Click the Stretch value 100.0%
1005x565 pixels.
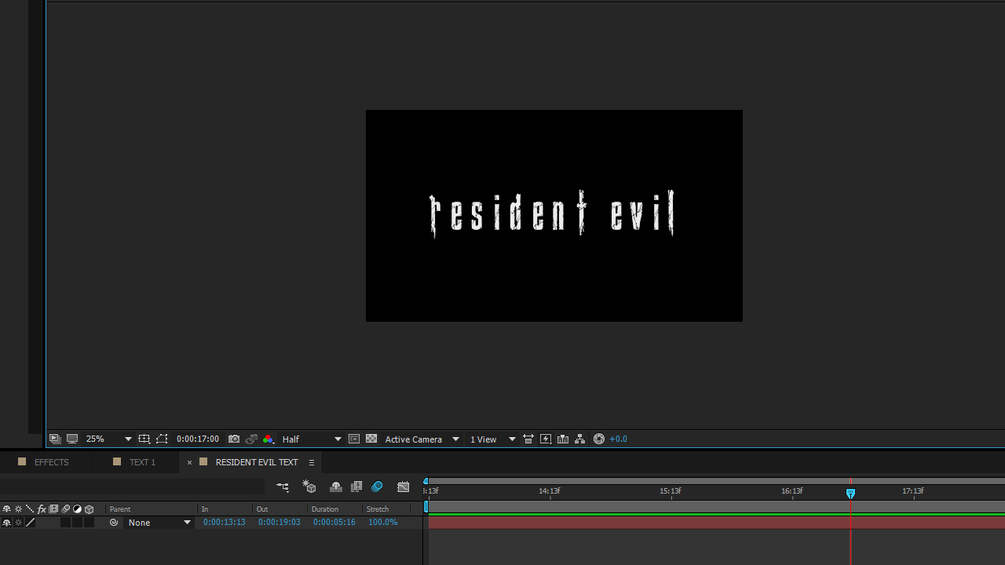383,522
